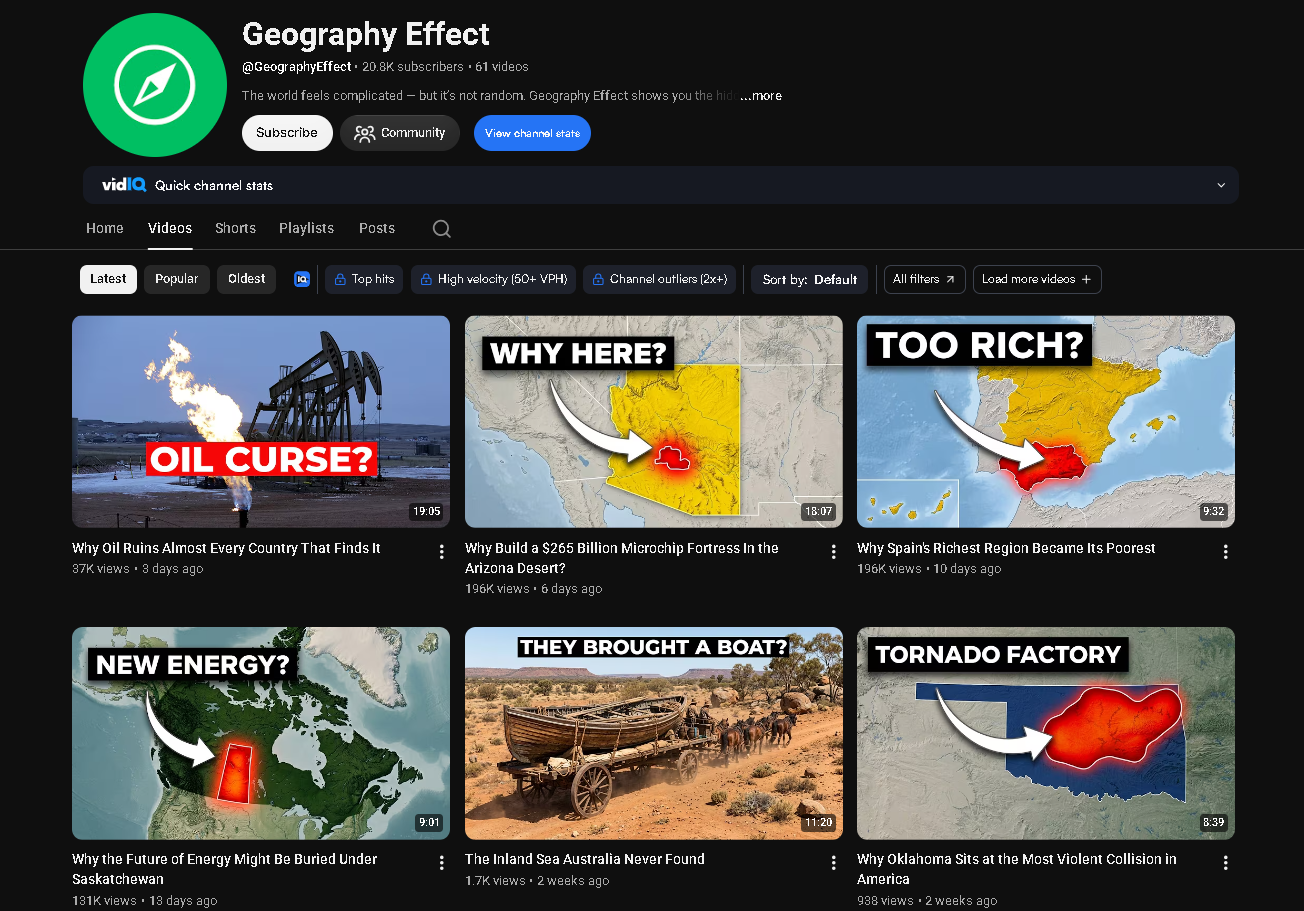Screen dimensions: 1304x911
Task: Click 196K views • 10 days ago text
Action: click(929, 569)
